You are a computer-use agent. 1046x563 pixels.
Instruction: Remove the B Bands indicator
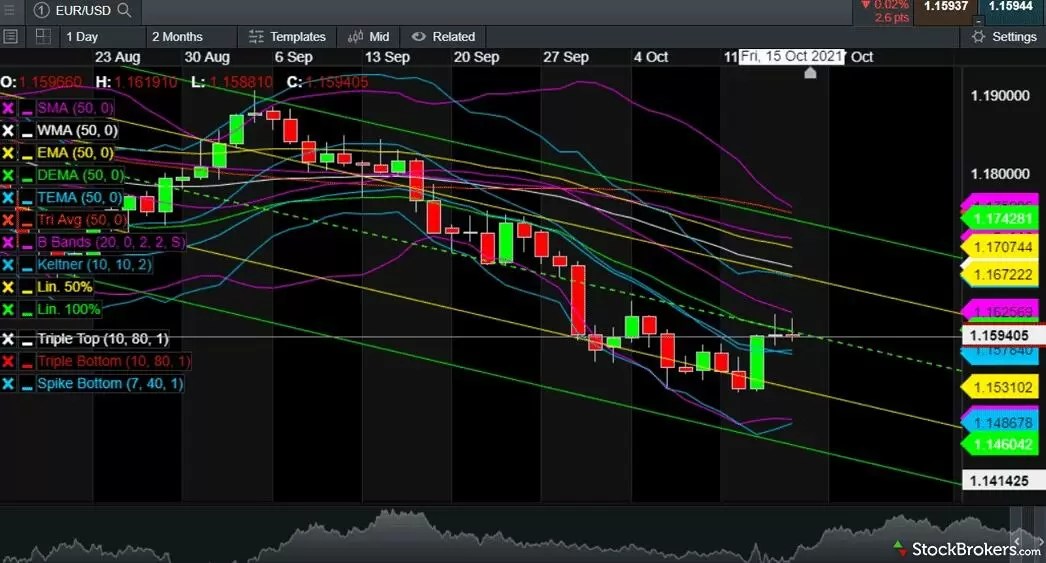pyautogui.click(x=8, y=242)
